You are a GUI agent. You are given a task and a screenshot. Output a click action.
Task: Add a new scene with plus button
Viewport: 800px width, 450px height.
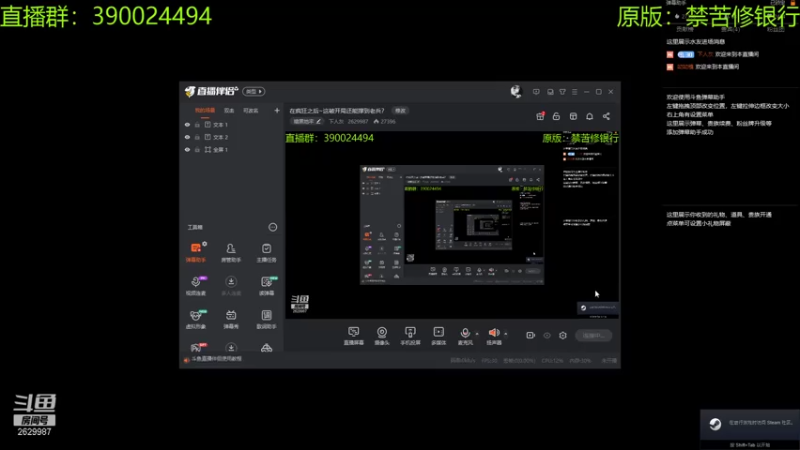(277, 110)
